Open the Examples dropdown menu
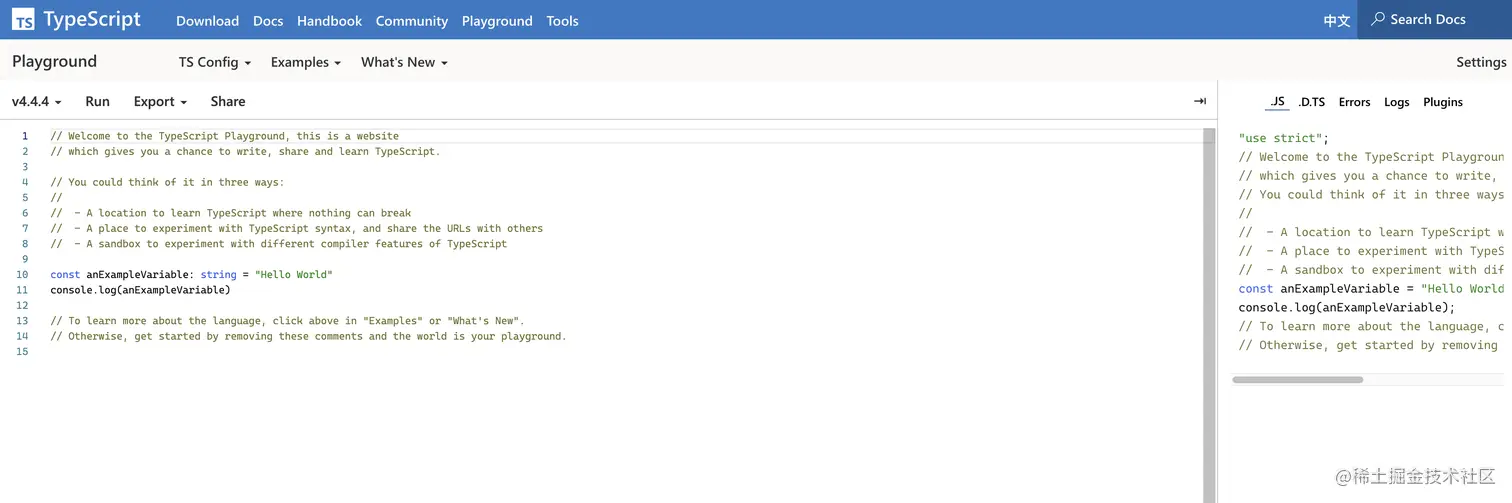 (x=306, y=62)
